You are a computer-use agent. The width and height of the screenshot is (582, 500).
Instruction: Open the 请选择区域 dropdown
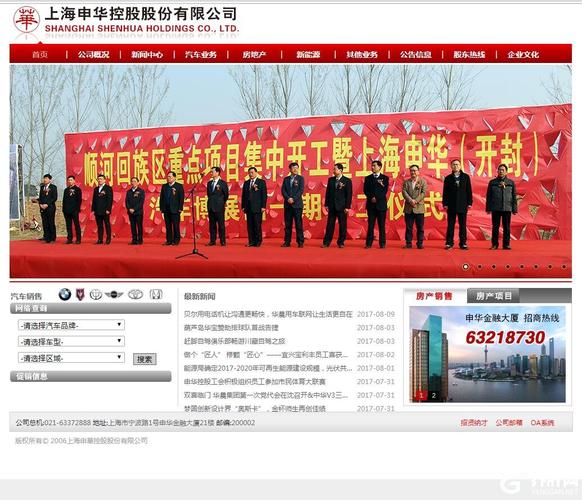[x=71, y=358]
